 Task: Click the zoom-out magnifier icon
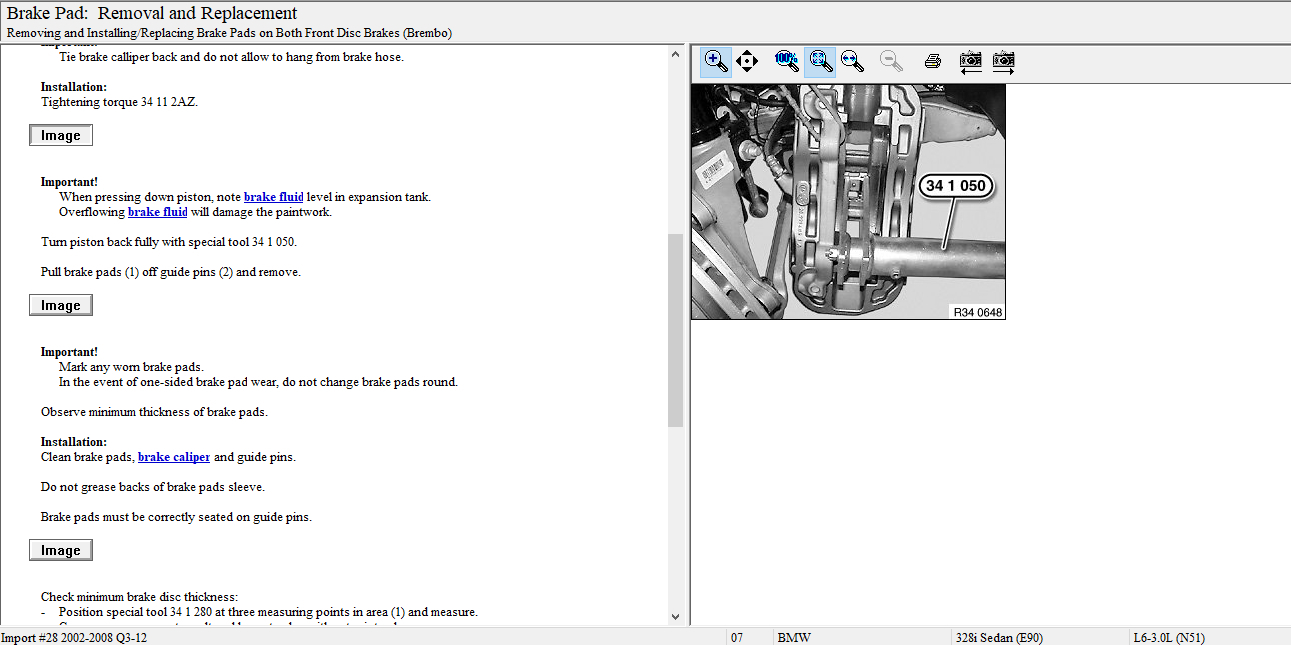891,61
